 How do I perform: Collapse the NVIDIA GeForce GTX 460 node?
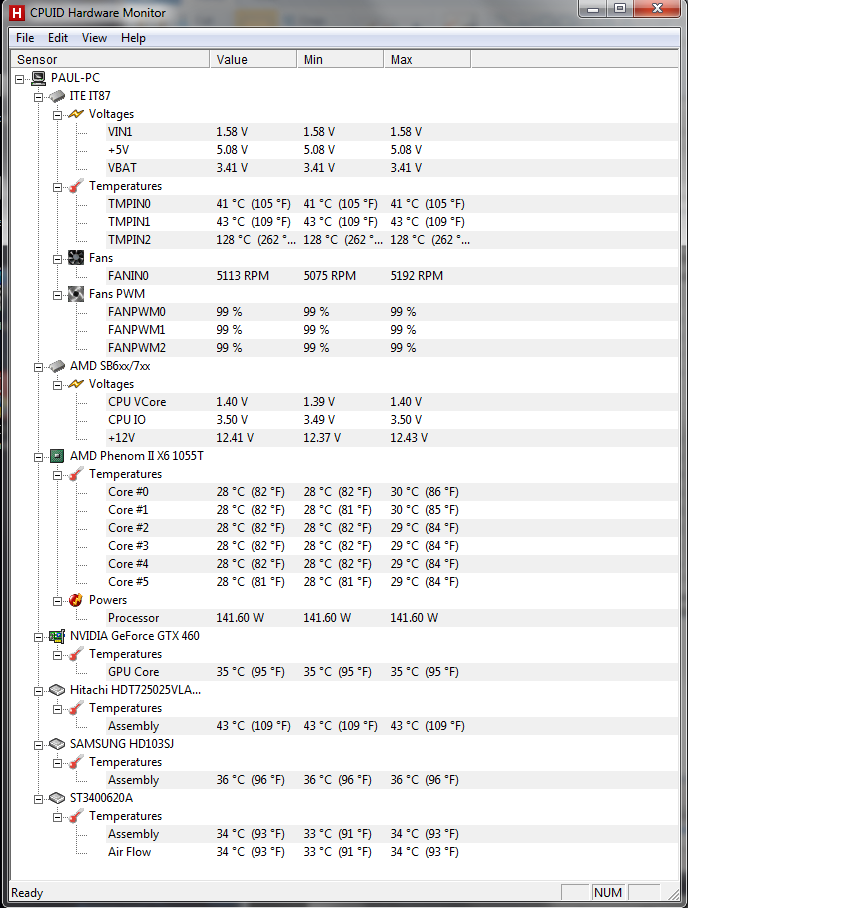point(38,638)
